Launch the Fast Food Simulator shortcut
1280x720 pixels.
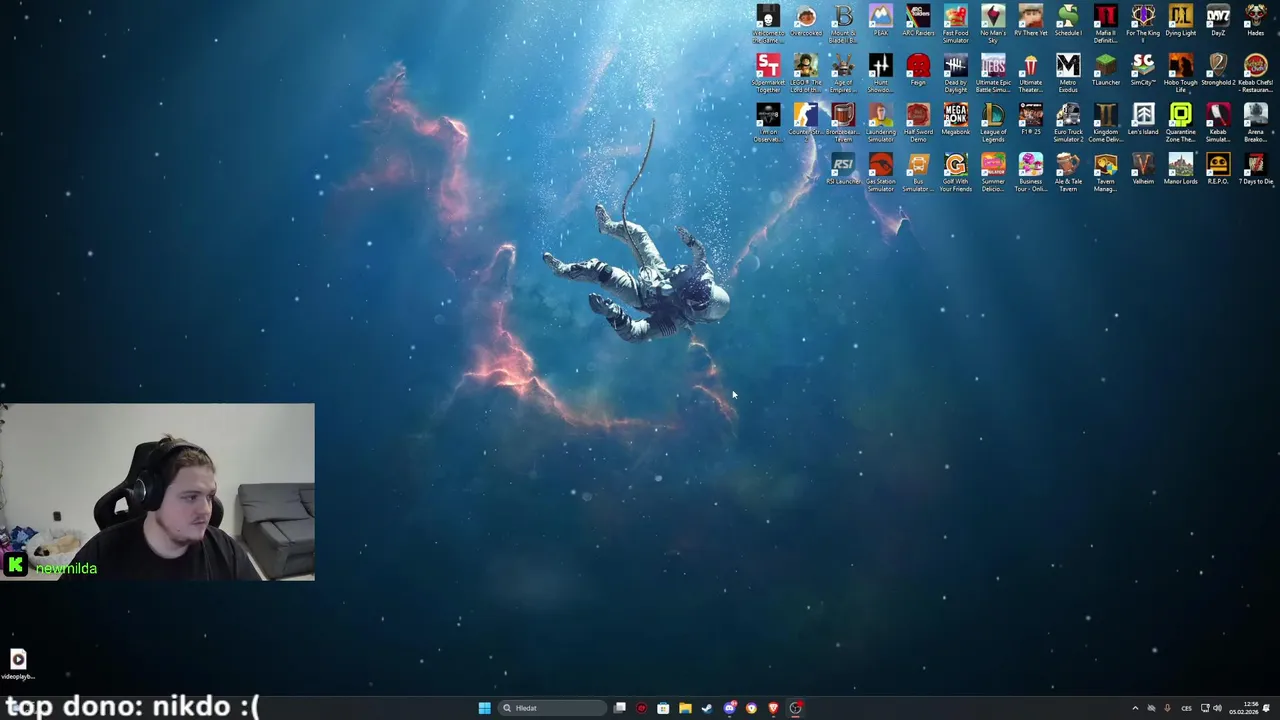(955, 23)
